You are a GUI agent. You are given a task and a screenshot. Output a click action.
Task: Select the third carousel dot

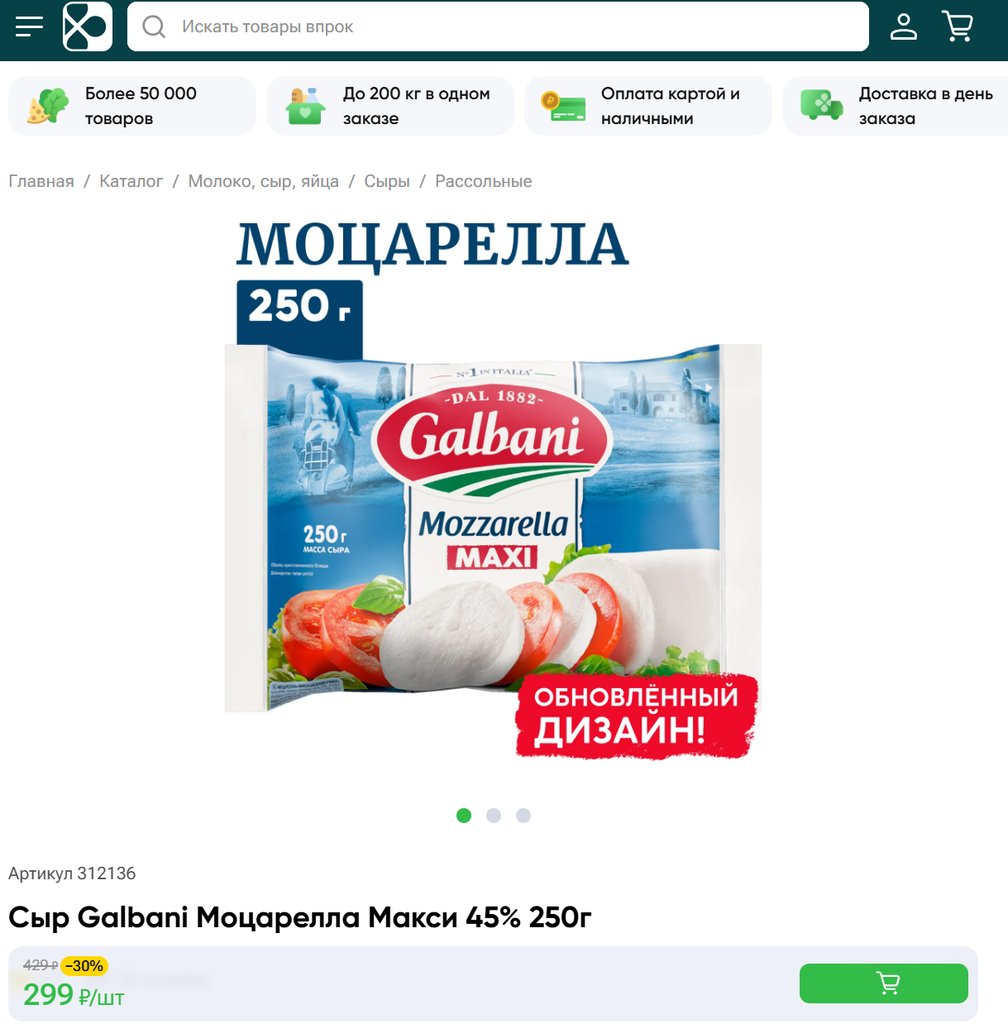click(x=523, y=815)
